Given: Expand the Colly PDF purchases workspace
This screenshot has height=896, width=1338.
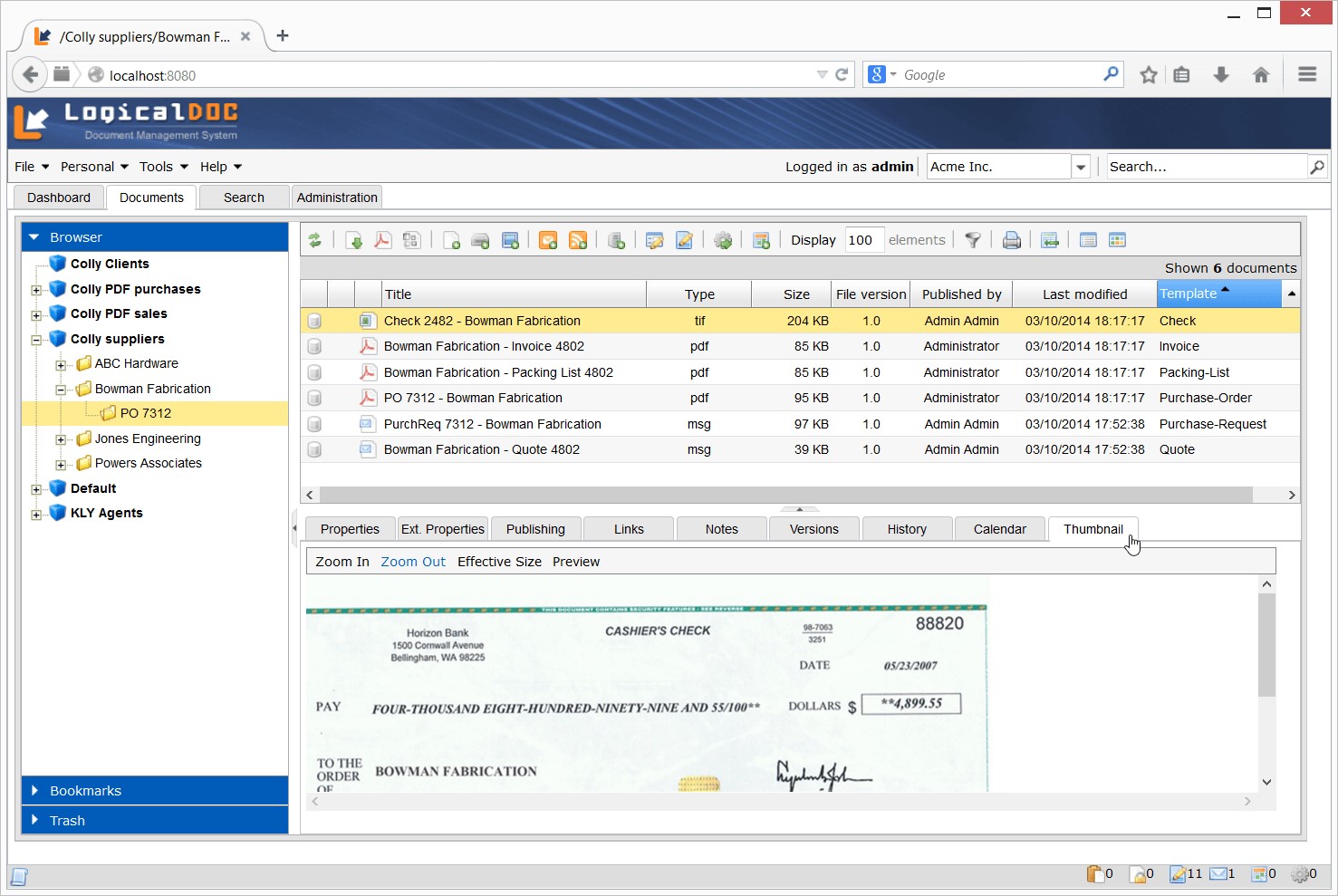Looking at the screenshot, I should tap(36, 290).
